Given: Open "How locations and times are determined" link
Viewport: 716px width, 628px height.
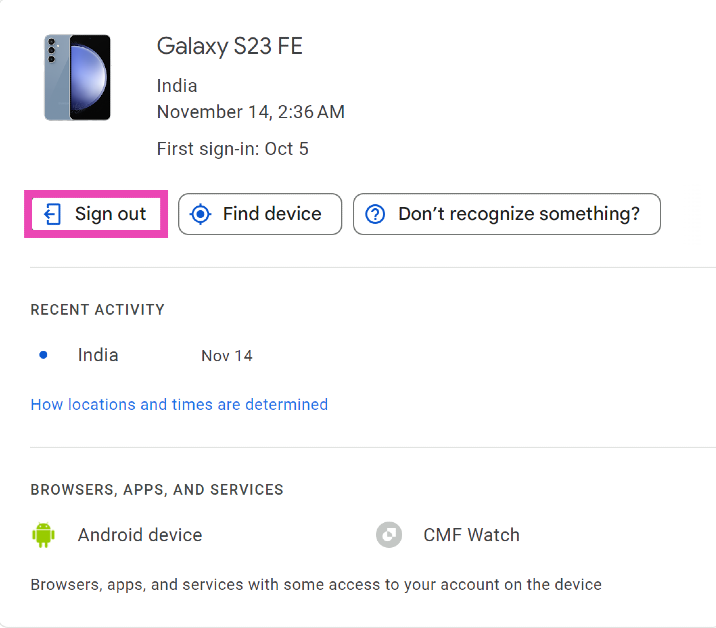Looking at the screenshot, I should [179, 405].
